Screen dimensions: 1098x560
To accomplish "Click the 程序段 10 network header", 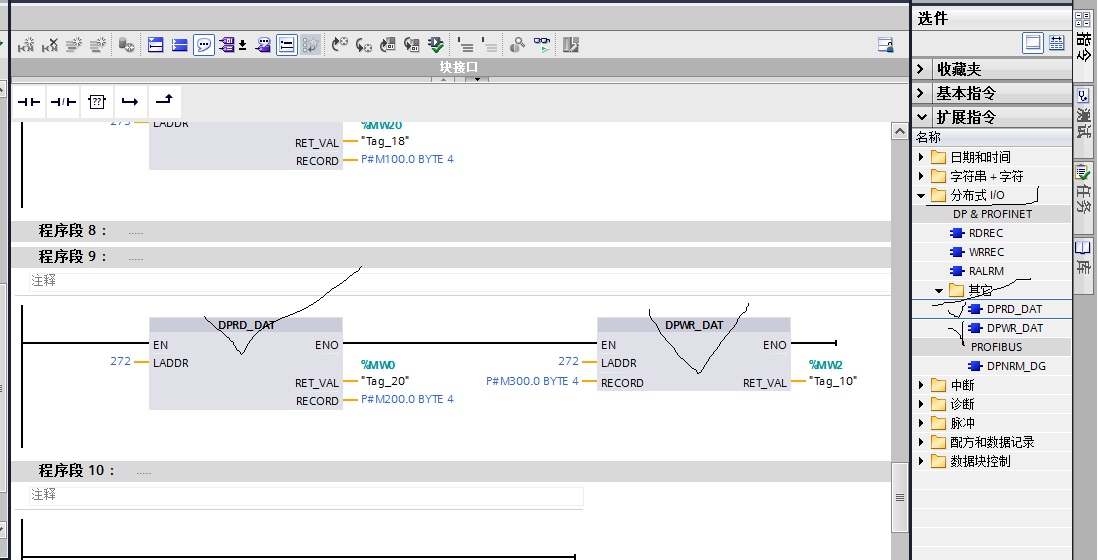I will click(77, 471).
